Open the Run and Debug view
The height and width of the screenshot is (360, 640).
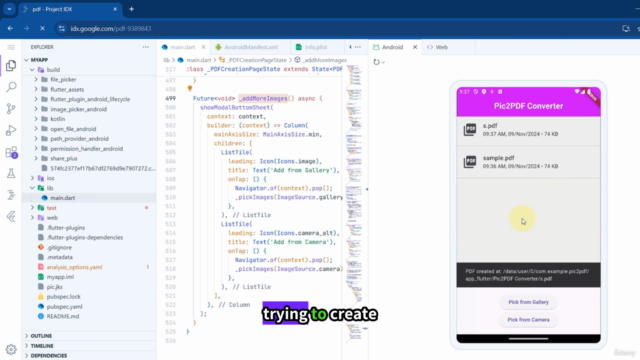click(11, 130)
